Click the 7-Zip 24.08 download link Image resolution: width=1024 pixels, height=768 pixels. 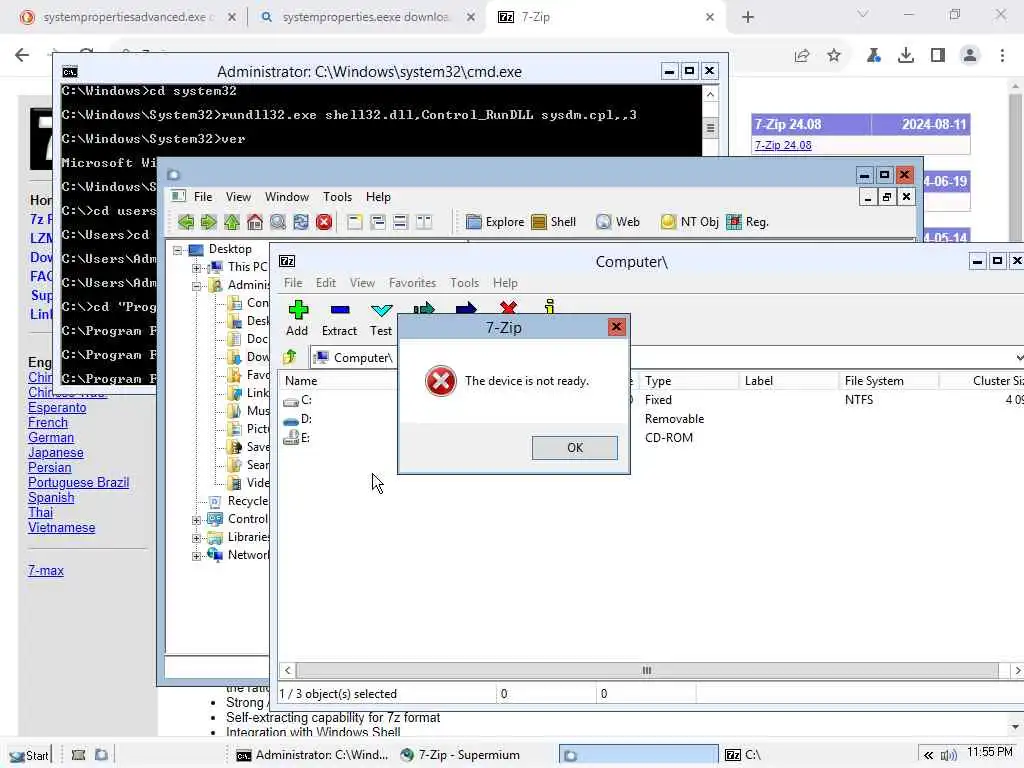click(783, 145)
